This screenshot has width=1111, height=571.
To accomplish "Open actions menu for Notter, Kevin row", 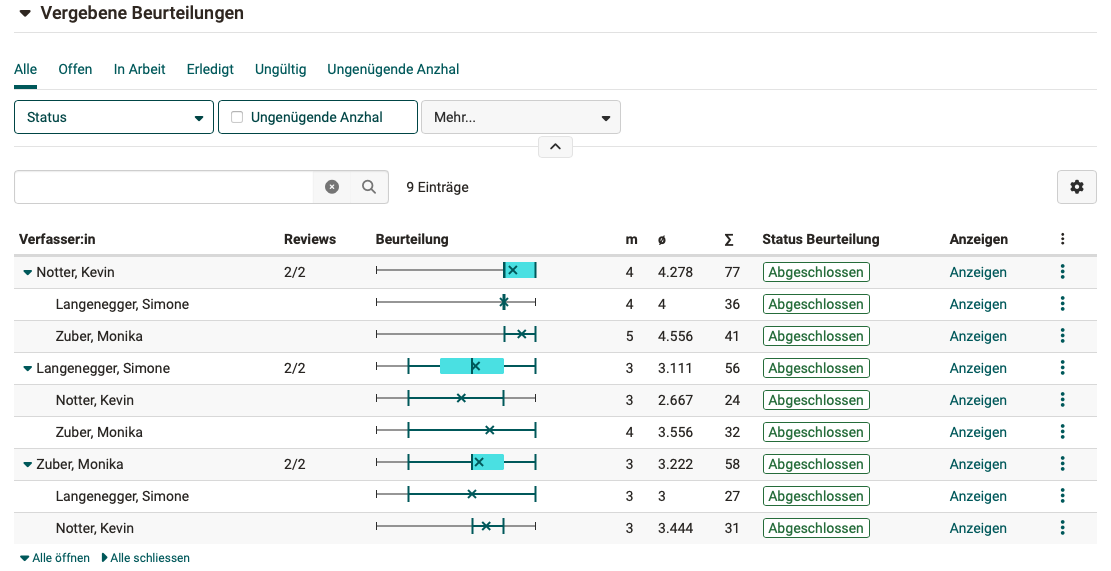I will (x=1062, y=272).
